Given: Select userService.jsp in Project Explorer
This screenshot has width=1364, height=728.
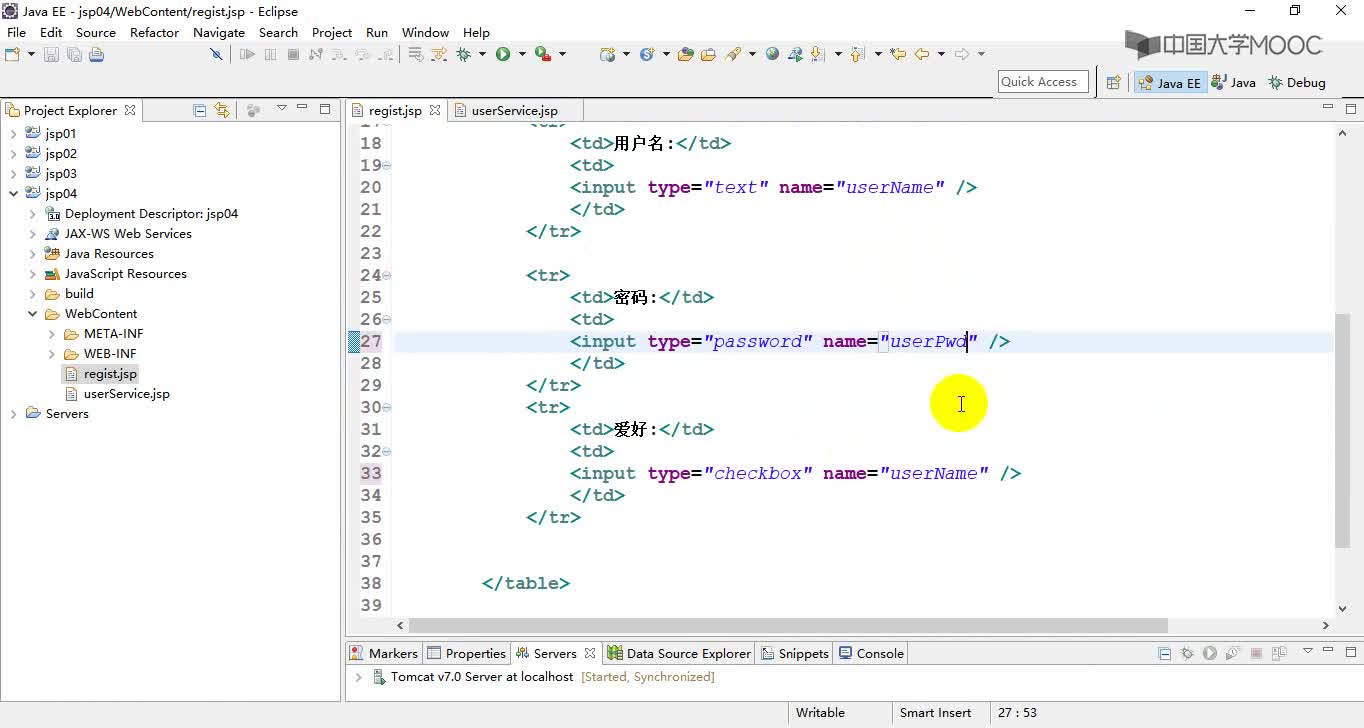Looking at the screenshot, I should (x=116, y=393).
